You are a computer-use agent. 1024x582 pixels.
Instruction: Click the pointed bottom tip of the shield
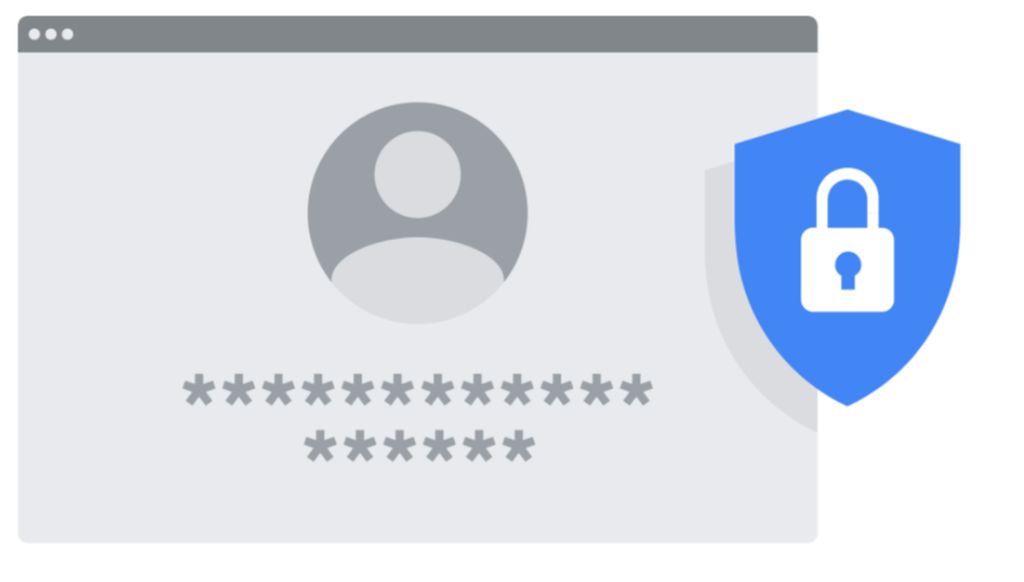[x=847, y=400]
